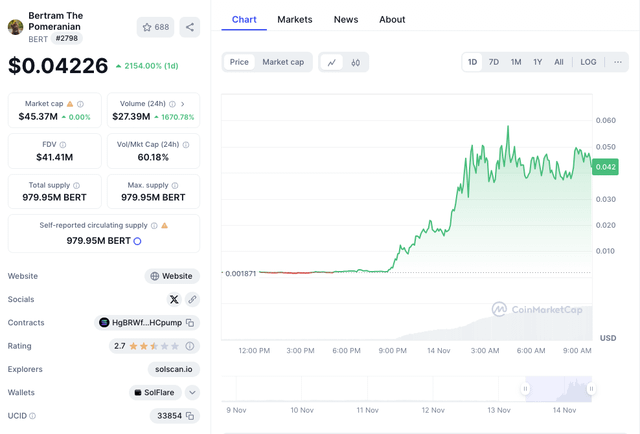Switch to the Markets tab
This screenshot has height=434, width=640.
coord(295,19)
